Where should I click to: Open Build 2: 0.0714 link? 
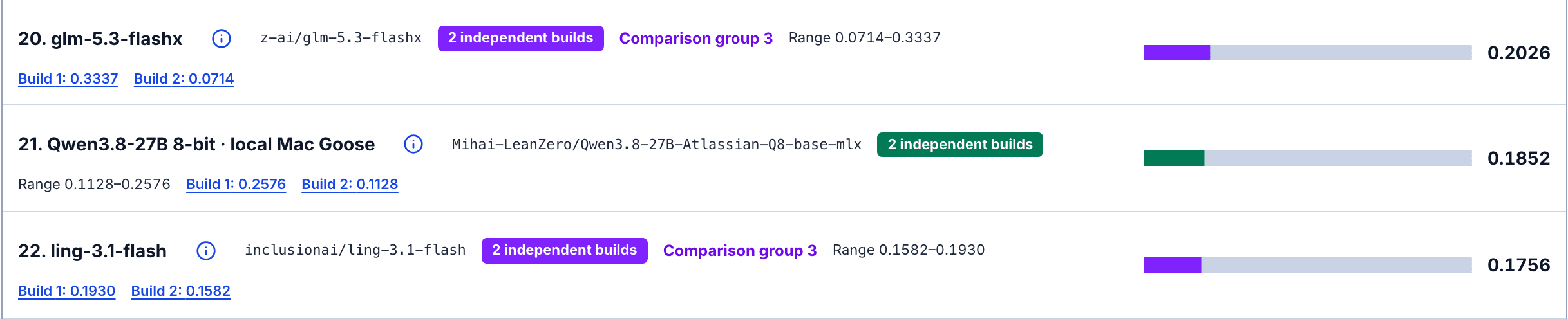(184, 78)
